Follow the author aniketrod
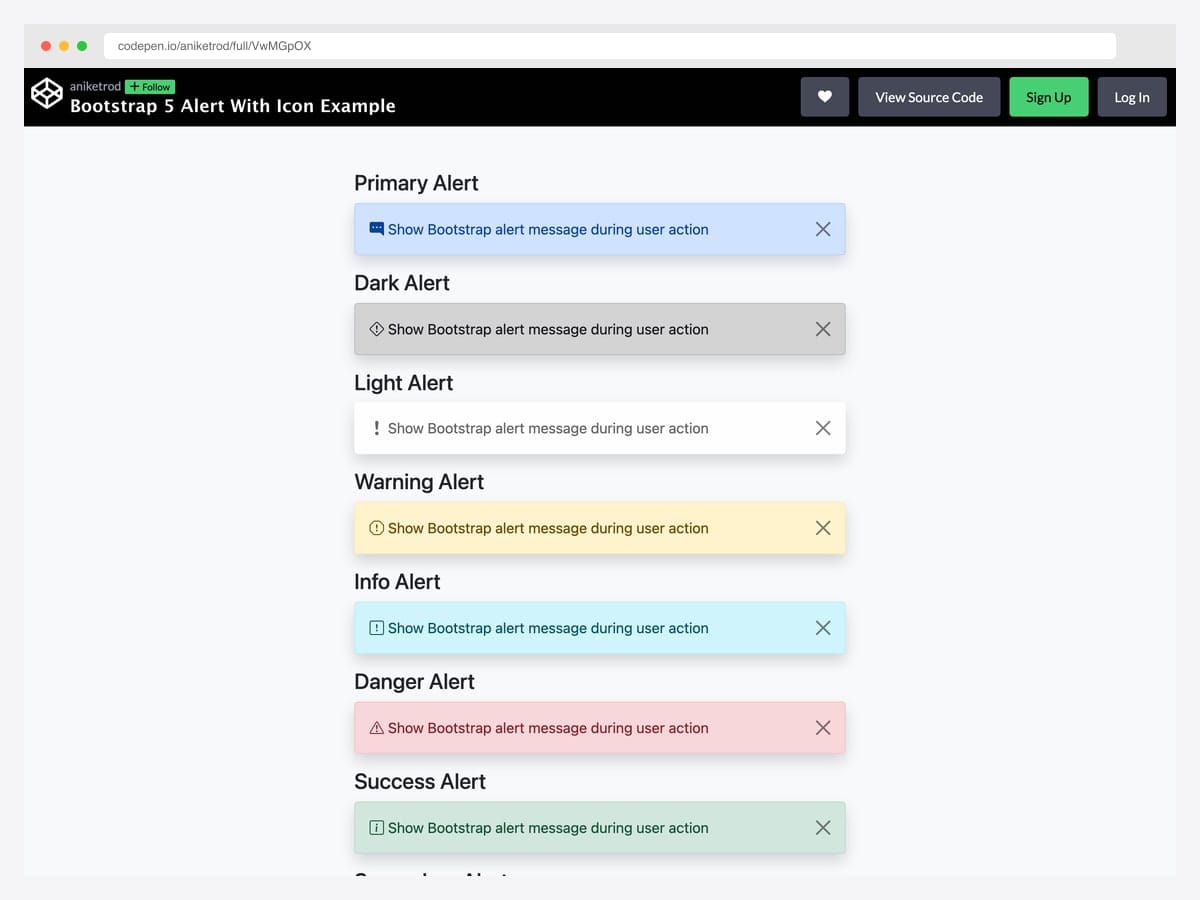Image resolution: width=1200 pixels, height=900 pixels. pos(150,87)
